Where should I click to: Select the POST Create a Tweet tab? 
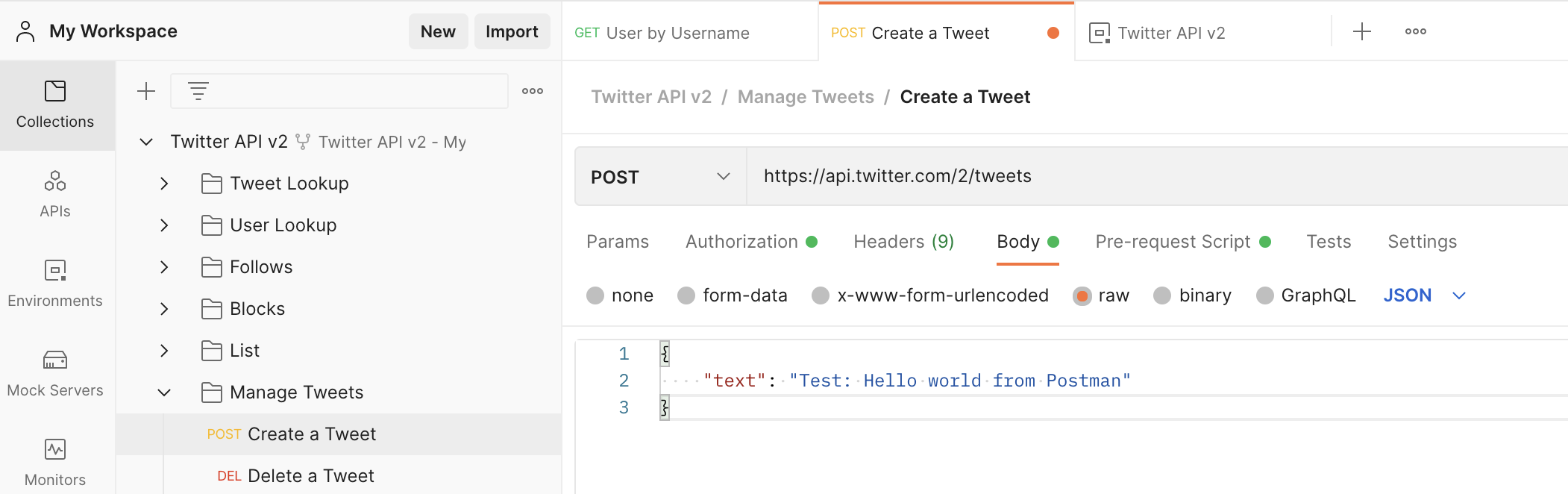tap(946, 33)
